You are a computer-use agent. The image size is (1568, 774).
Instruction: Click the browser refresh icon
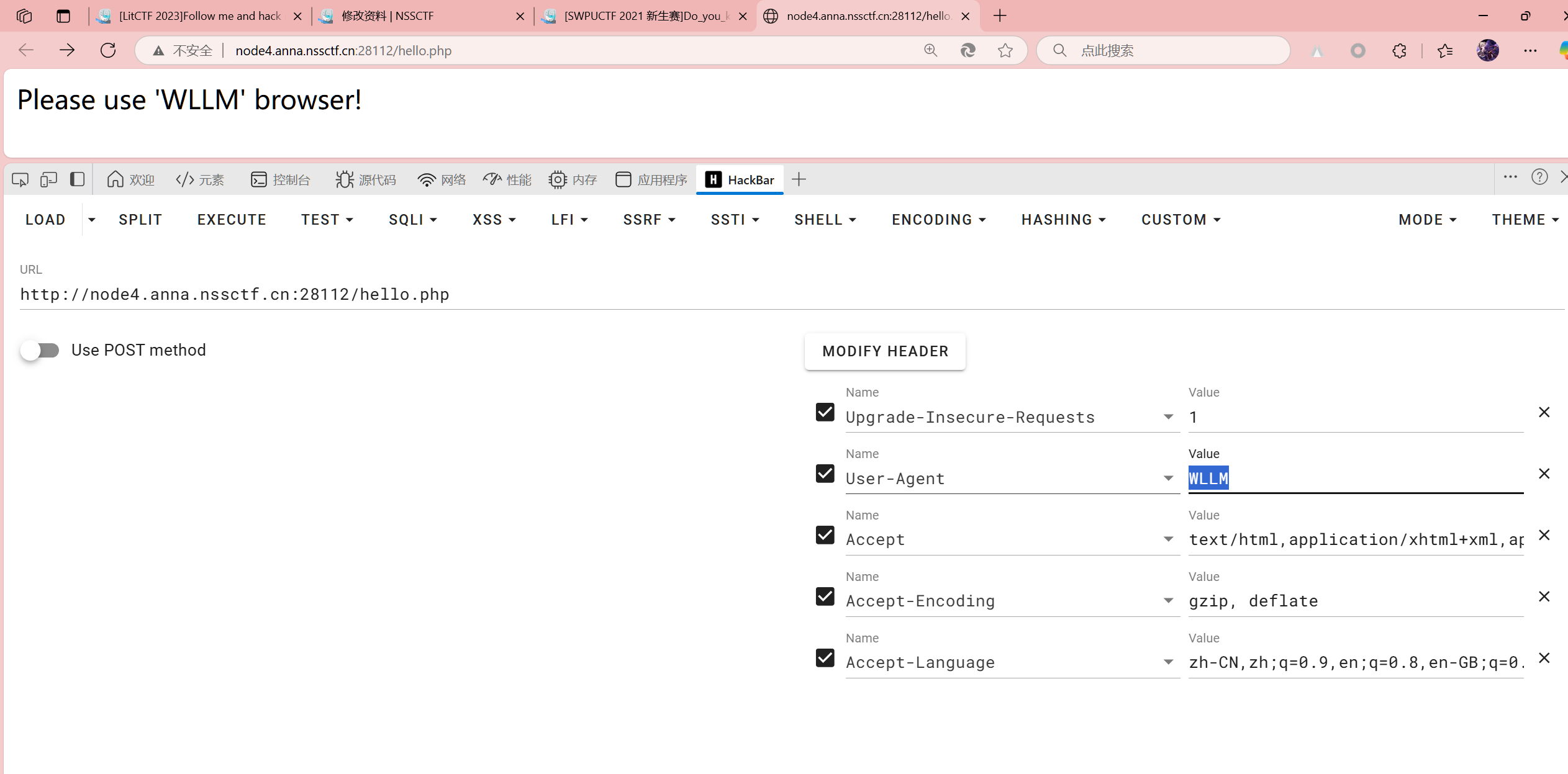coord(108,50)
